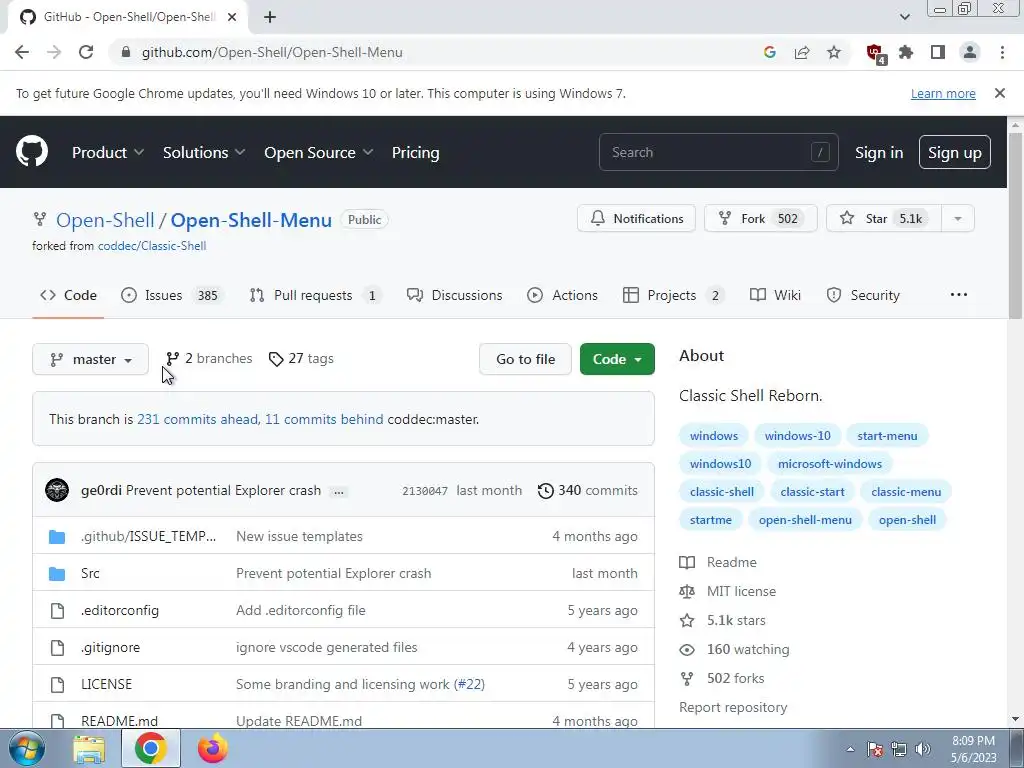Open the Actions tab
The height and width of the screenshot is (768, 1024).
click(x=562, y=295)
